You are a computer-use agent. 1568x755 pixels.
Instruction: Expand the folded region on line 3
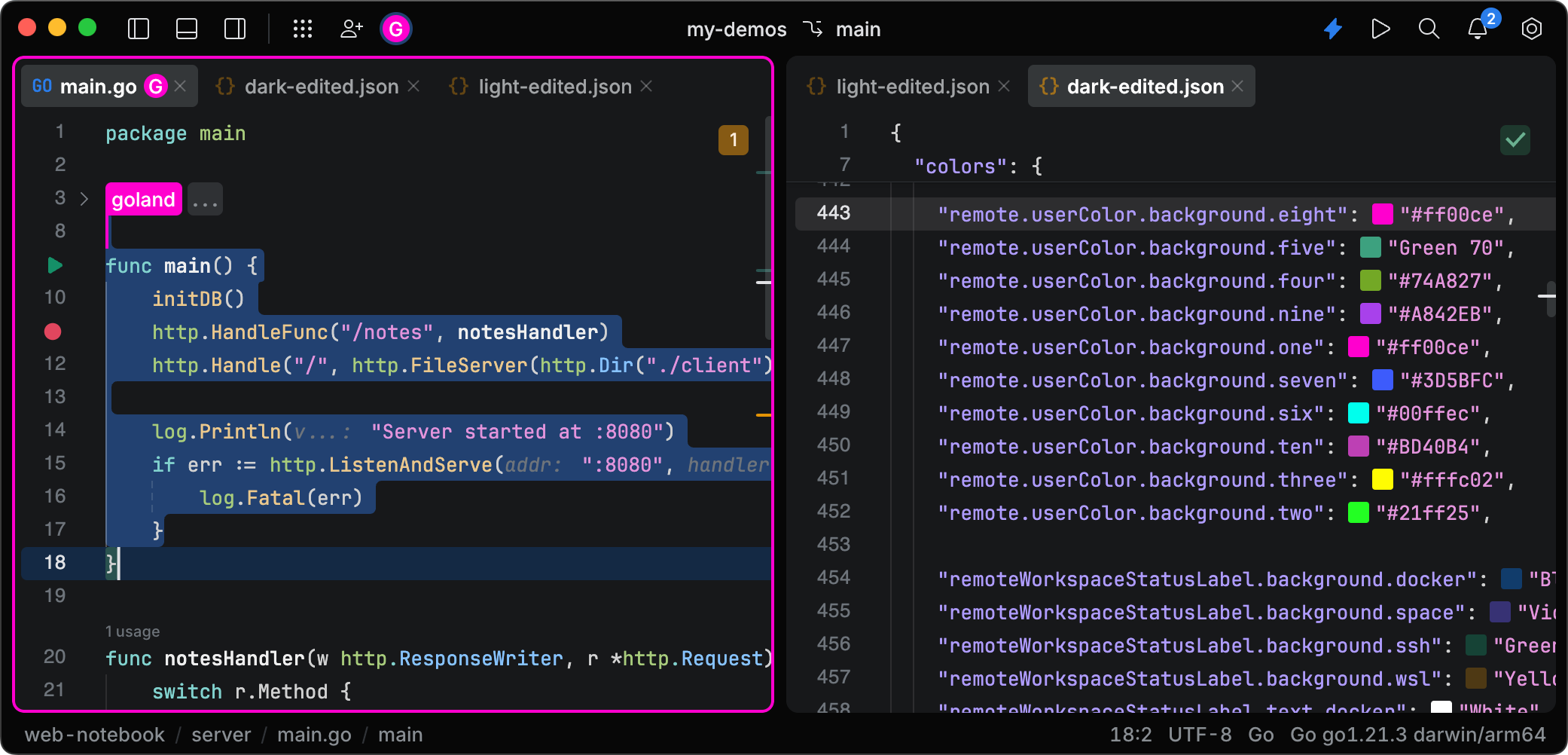point(84,199)
